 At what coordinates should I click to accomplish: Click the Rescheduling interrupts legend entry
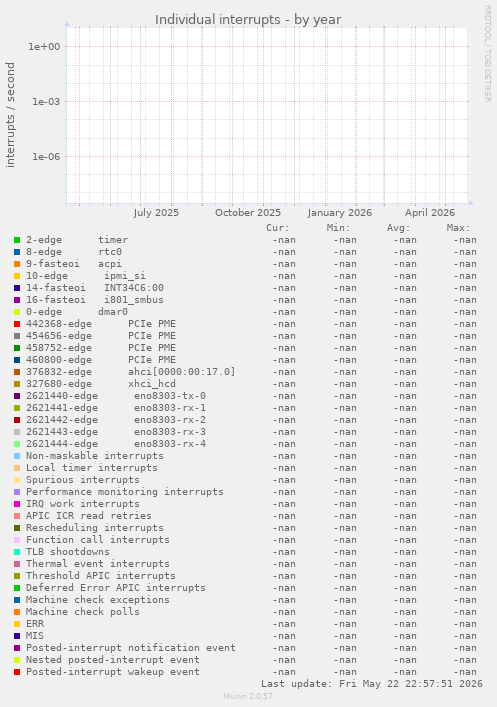coord(95,528)
